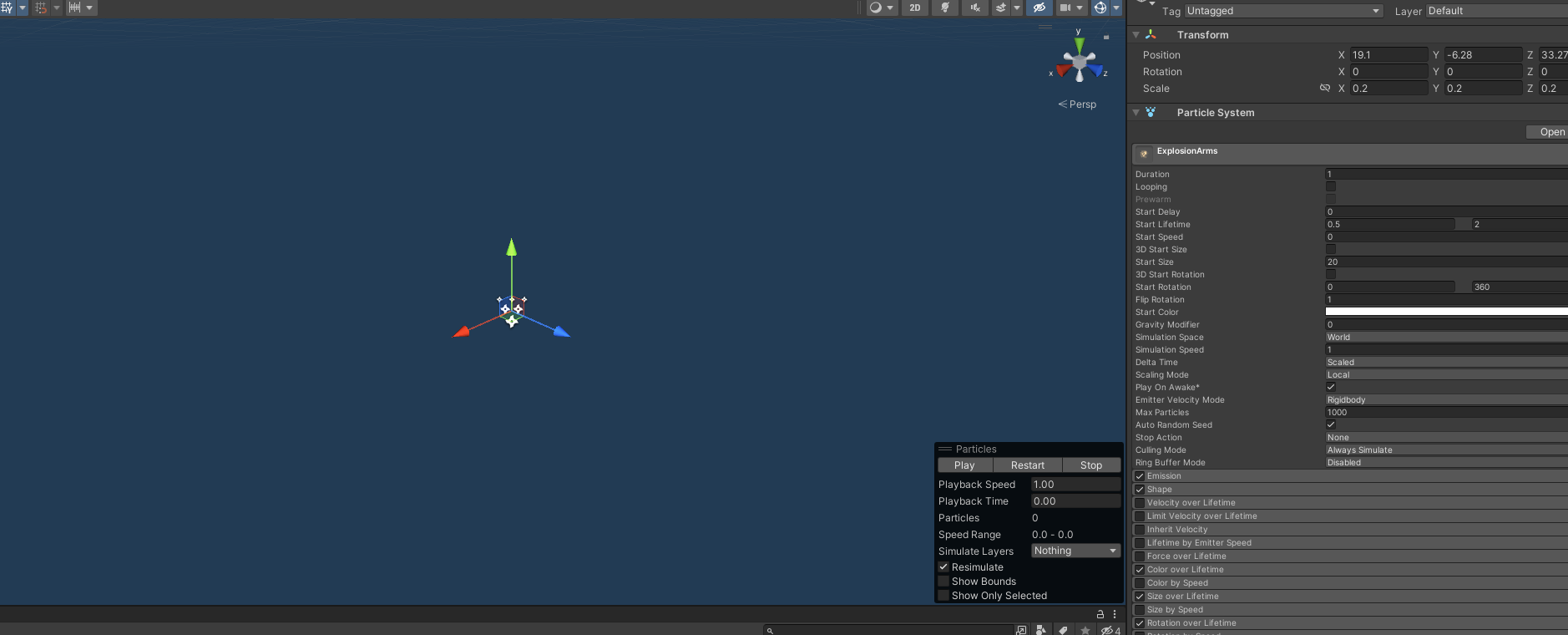1568x635 pixels.
Task: Click the orientation gizmo Y axis cone
Action: coord(1079,43)
